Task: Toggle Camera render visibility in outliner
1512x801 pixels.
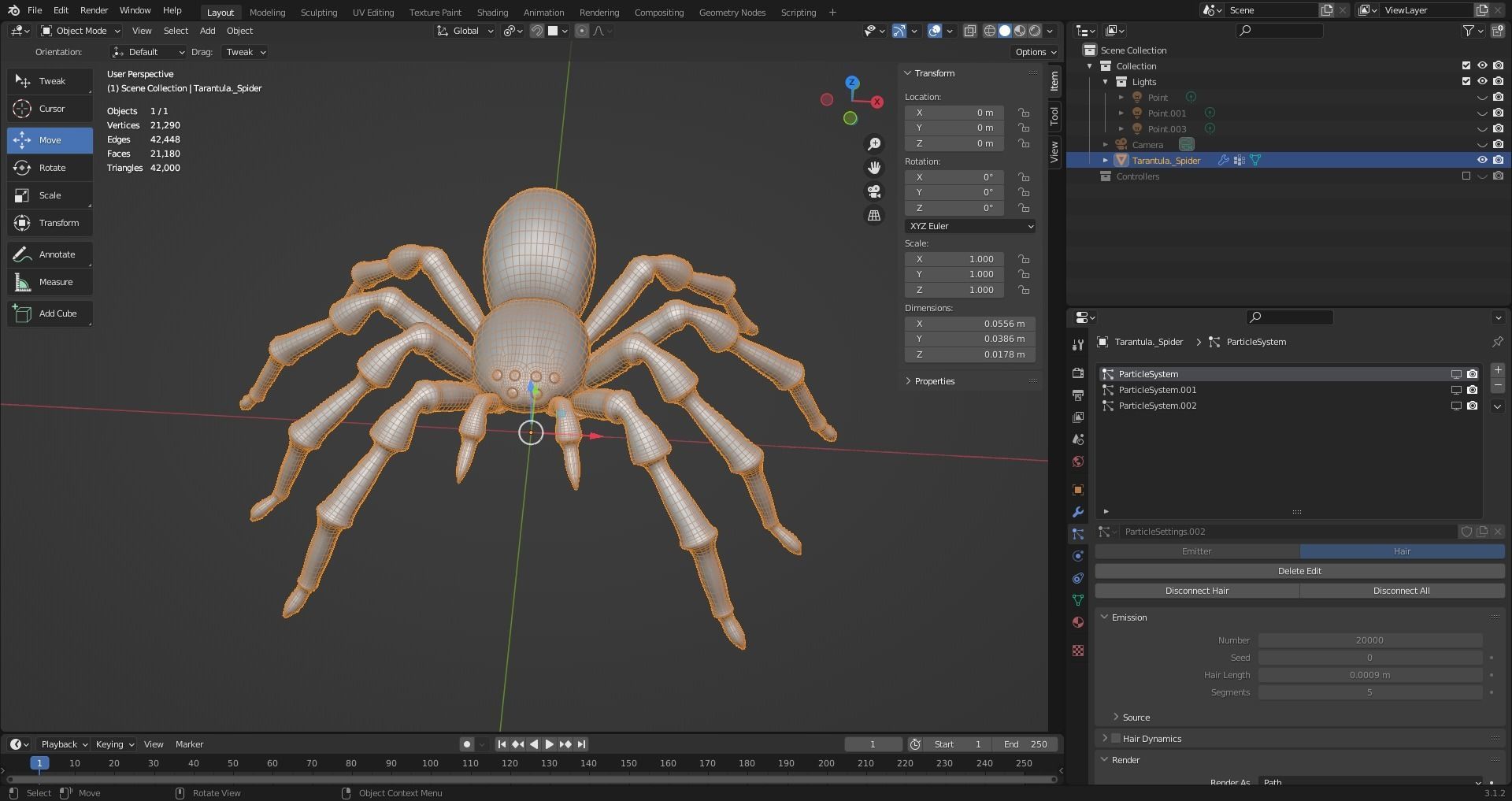Action: pos(1498,144)
